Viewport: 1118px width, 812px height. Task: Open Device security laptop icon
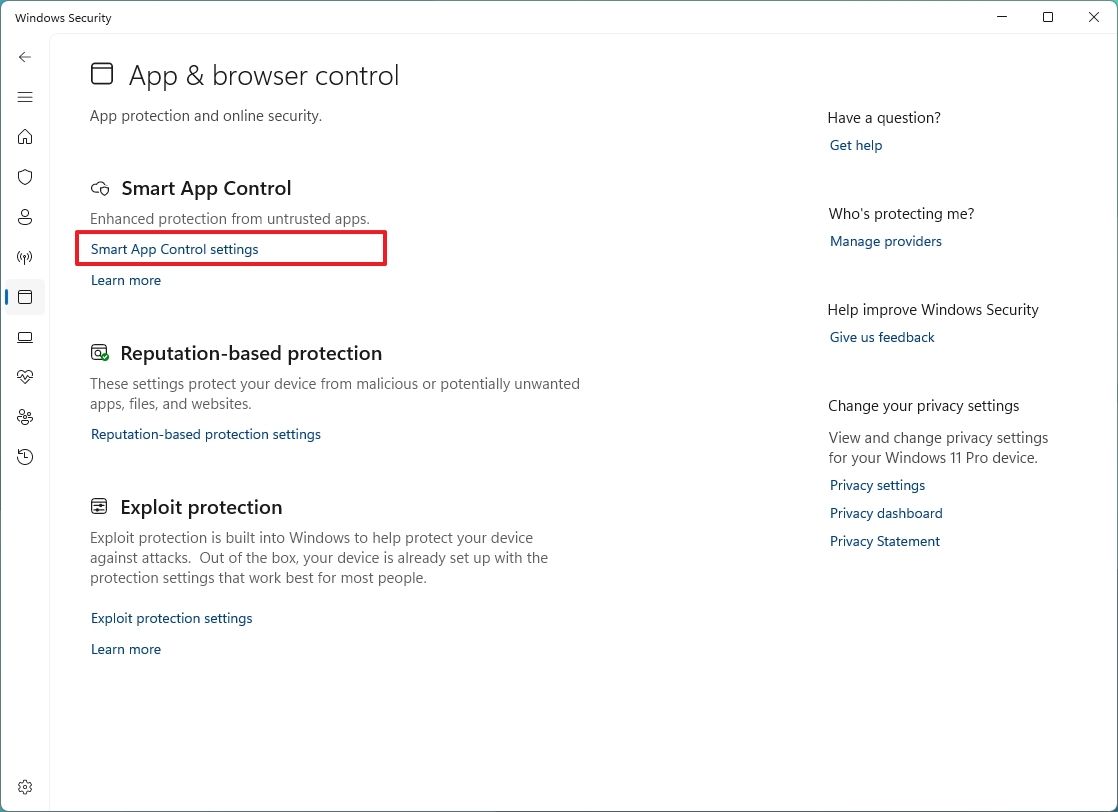pos(25,337)
